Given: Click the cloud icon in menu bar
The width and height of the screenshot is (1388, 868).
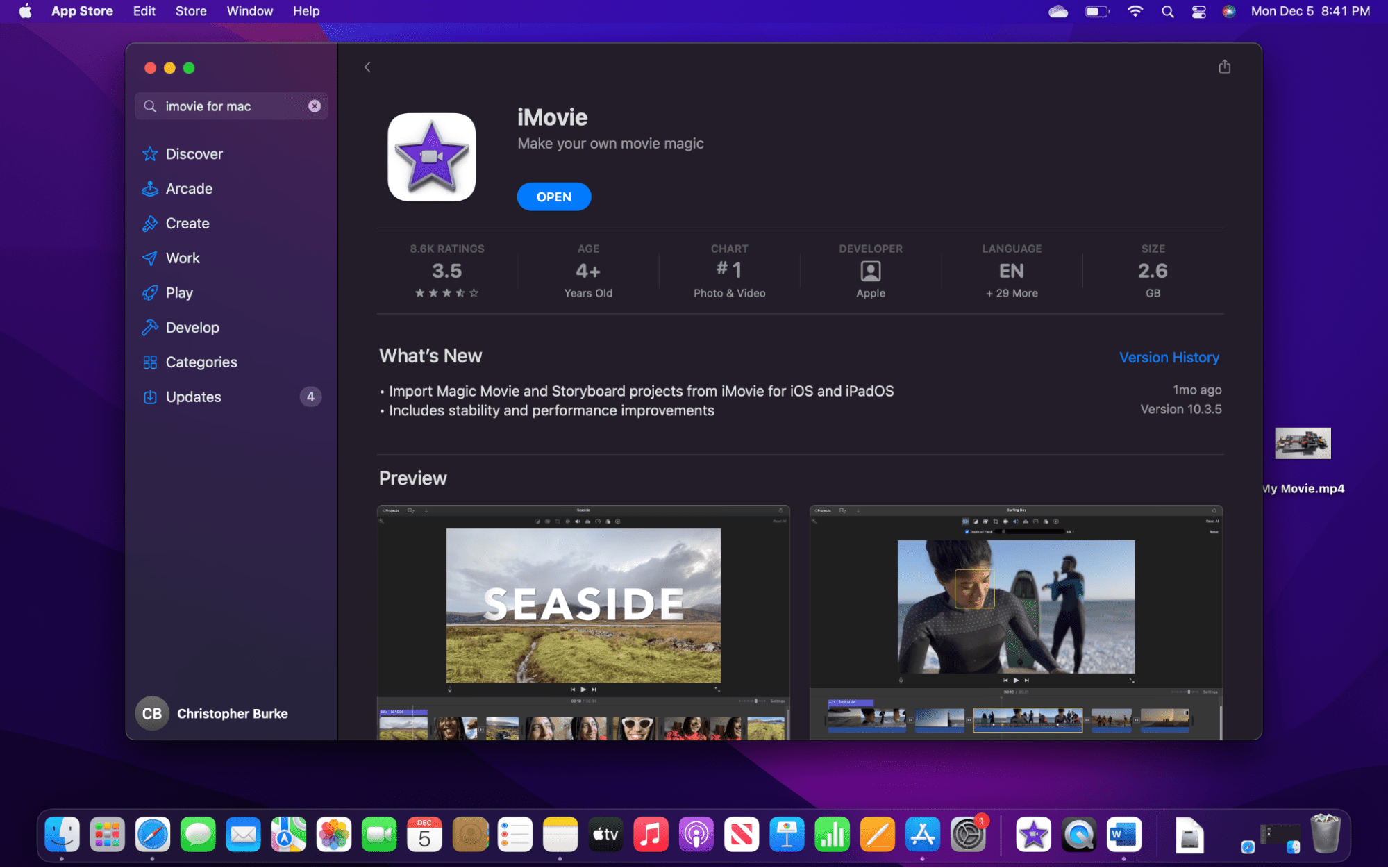Looking at the screenshot, I should coord(1058,11).
